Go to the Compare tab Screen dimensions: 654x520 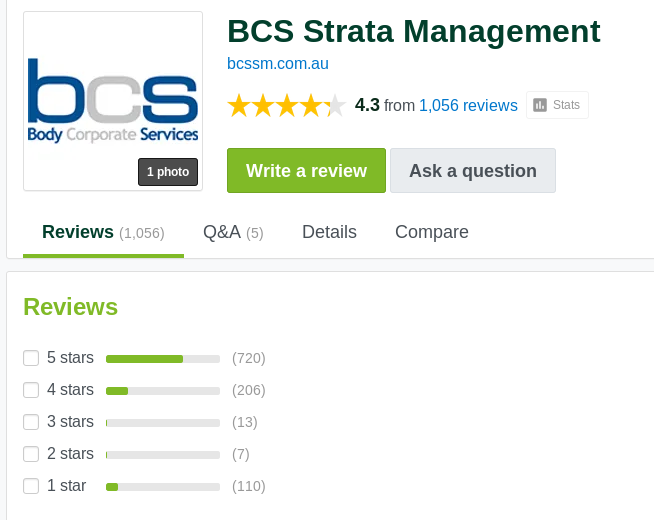432,232
